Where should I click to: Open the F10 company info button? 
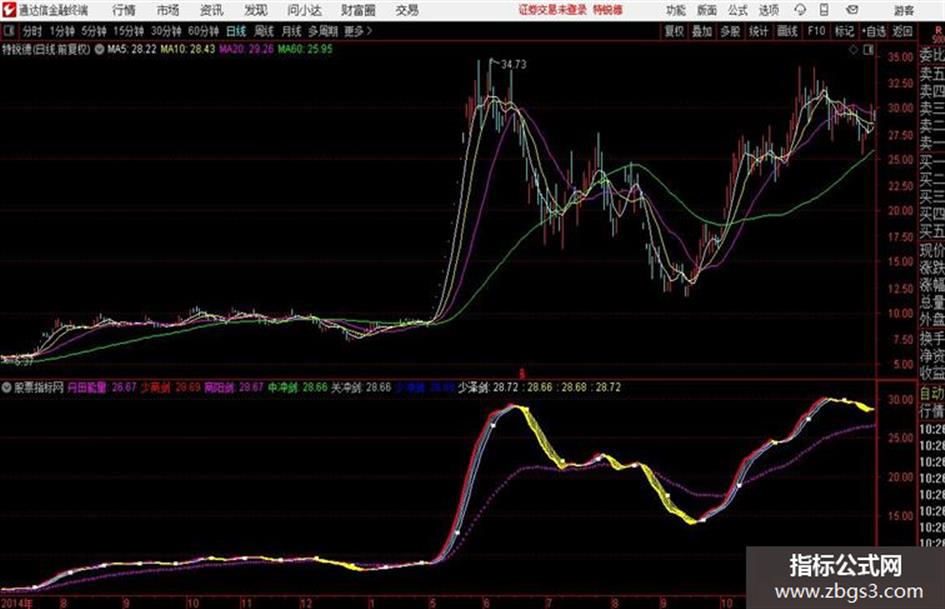click(x=816, y=31)
